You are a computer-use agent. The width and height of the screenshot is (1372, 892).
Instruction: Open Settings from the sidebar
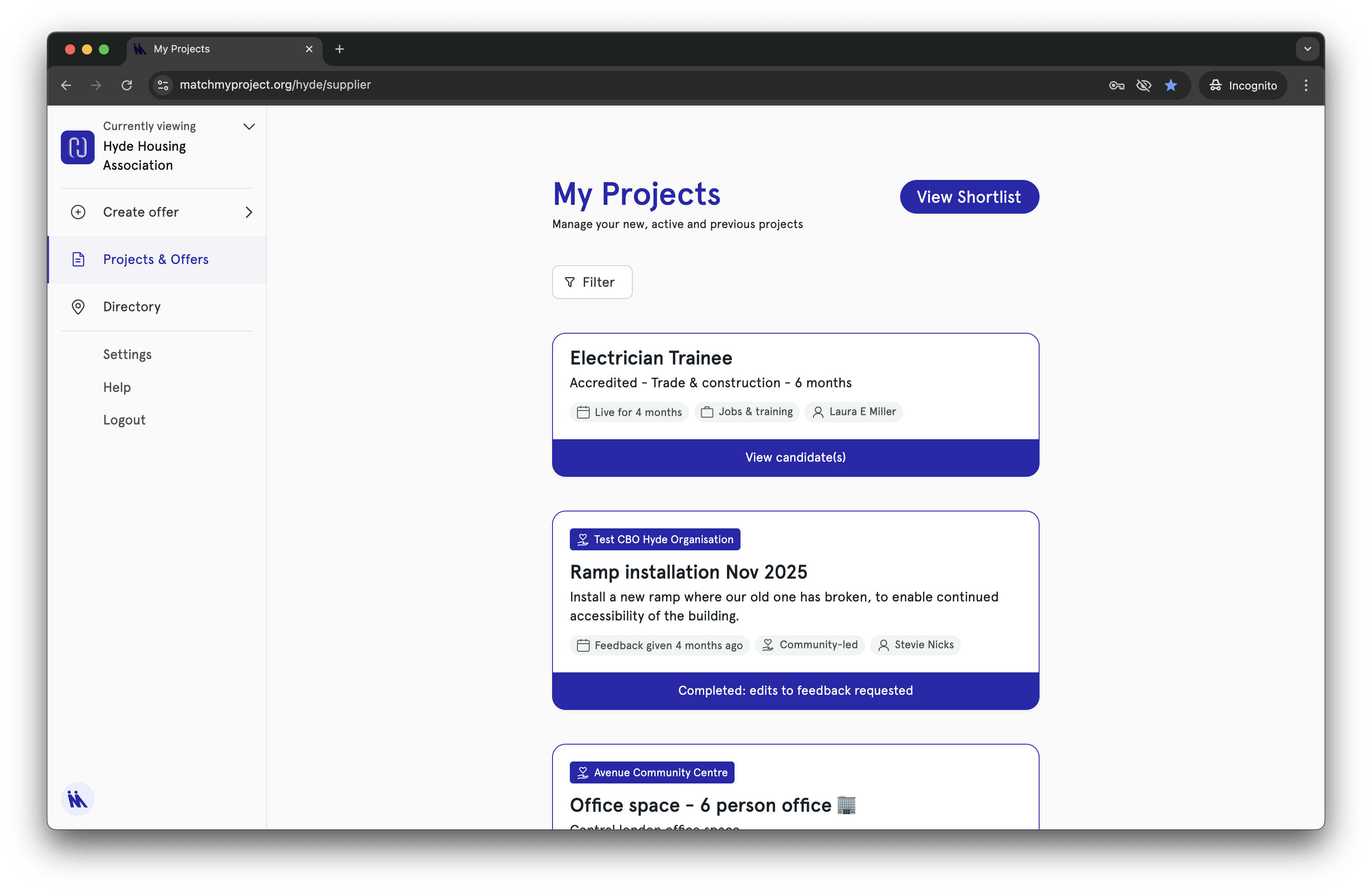[128, 354]
